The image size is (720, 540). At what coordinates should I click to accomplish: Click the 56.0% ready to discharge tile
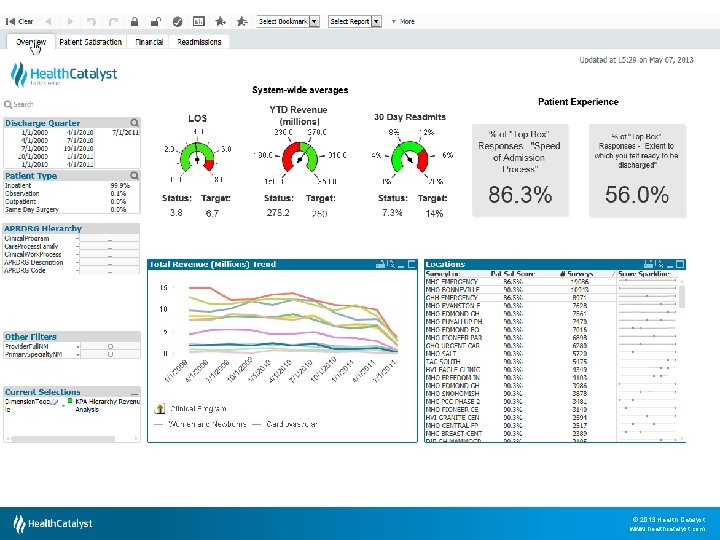click(x=637, y=170)
